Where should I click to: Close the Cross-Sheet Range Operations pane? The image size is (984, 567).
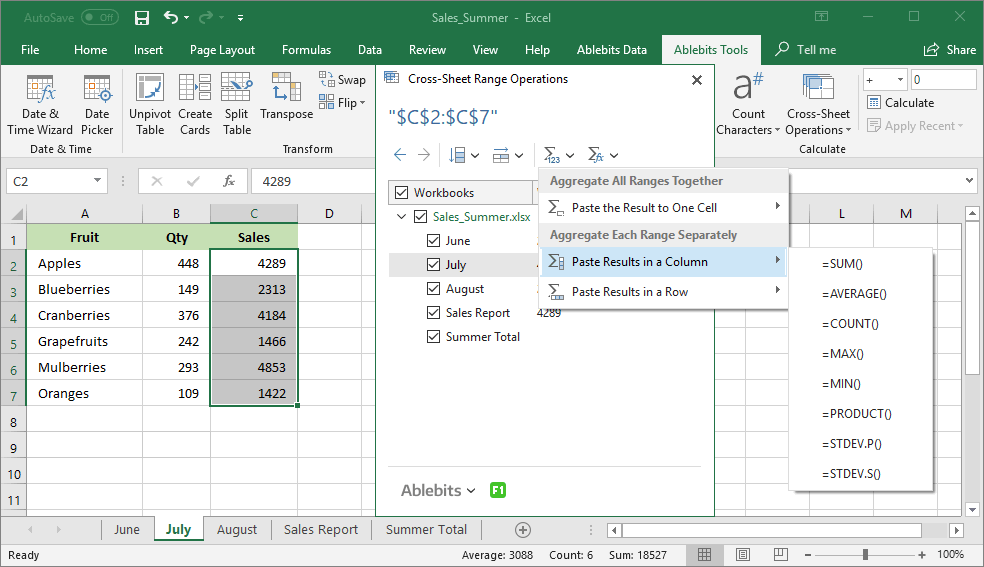click(697, 80)
